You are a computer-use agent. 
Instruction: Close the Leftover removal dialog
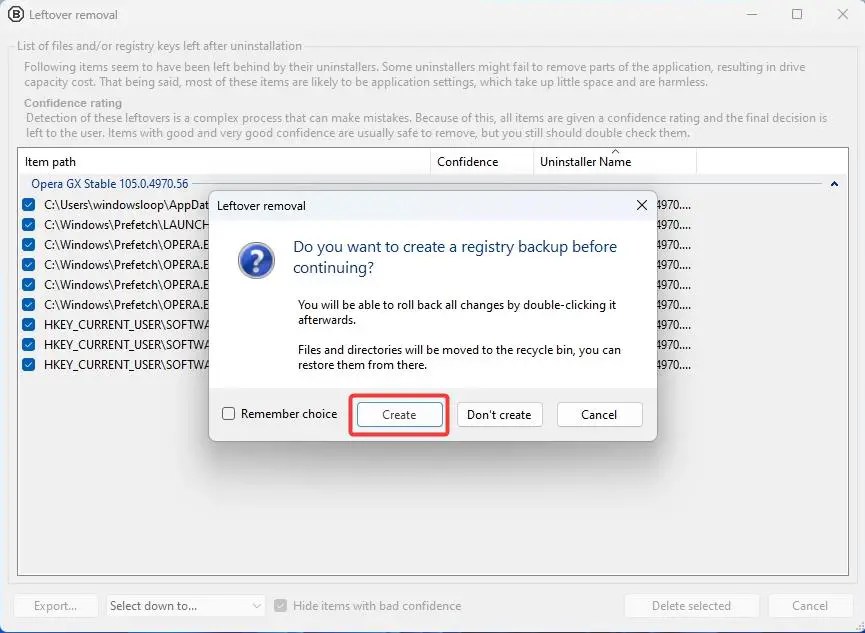click(641, 205)
